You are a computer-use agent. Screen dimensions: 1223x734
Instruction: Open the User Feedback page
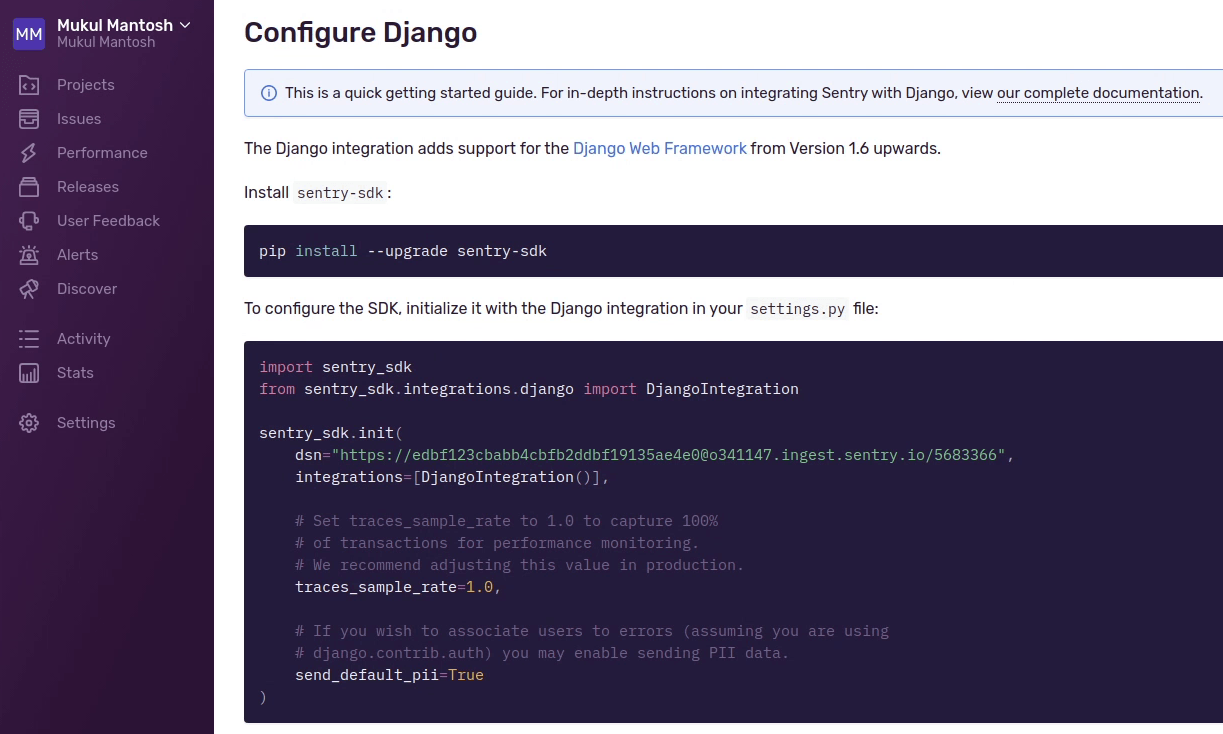(x=108, y=221)
